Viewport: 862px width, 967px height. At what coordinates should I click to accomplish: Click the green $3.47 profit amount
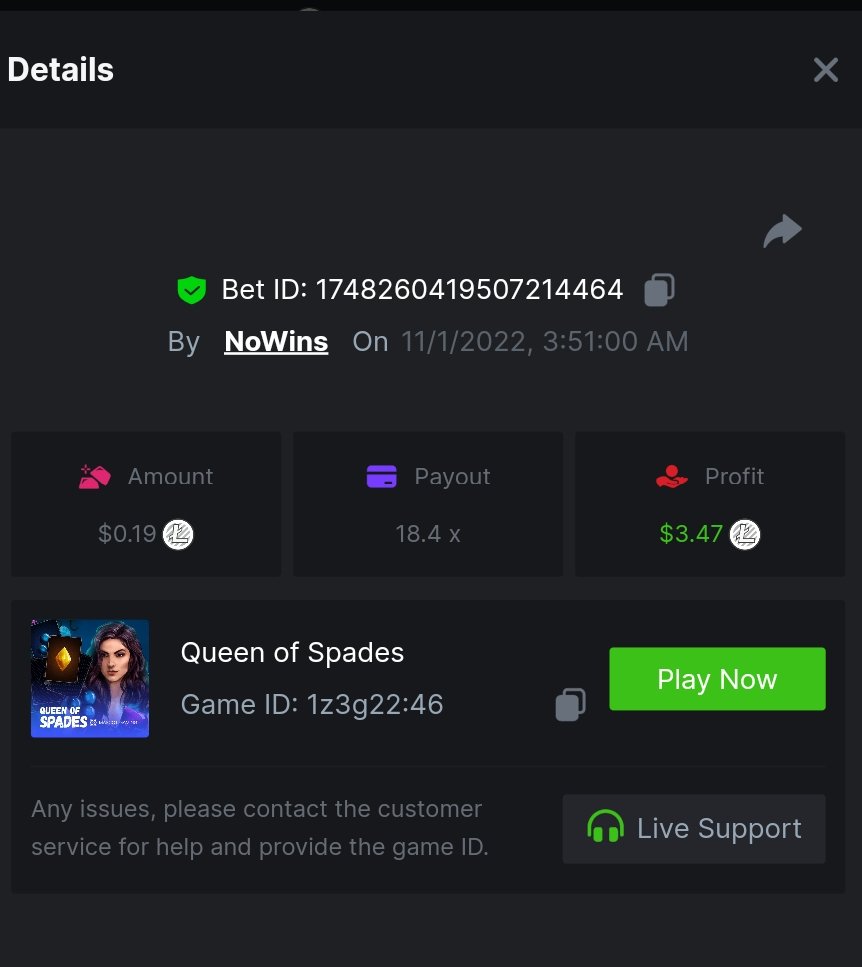tap(691, 534)
